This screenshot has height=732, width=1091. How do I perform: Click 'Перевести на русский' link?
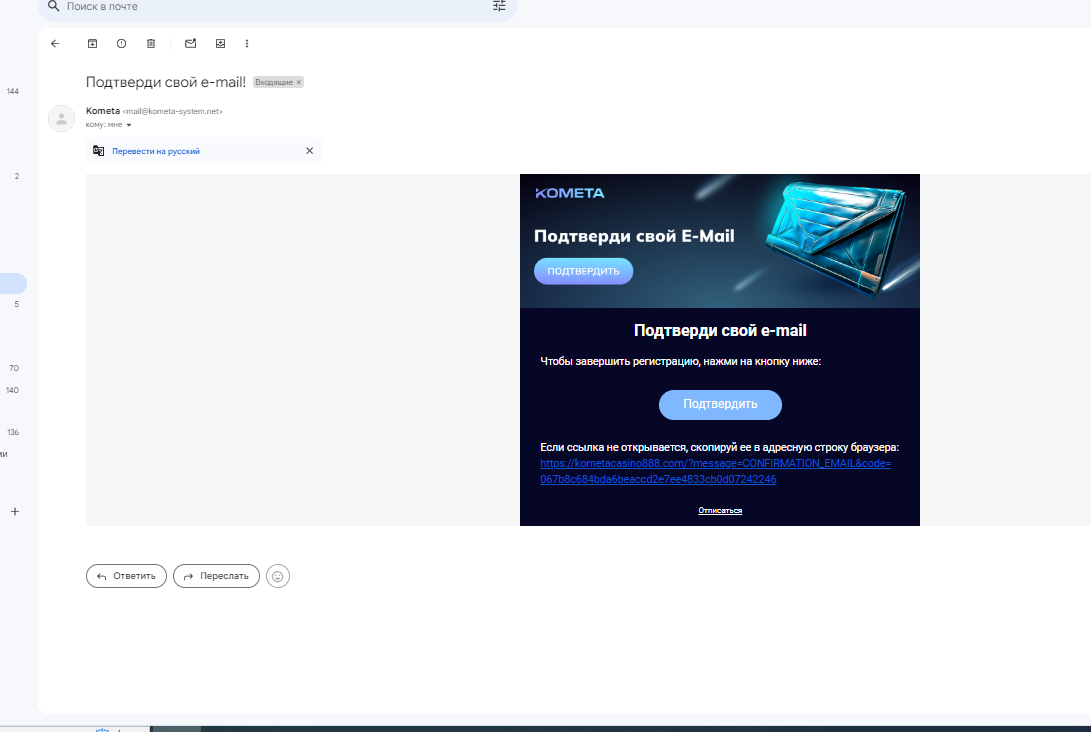click(156, 151)
